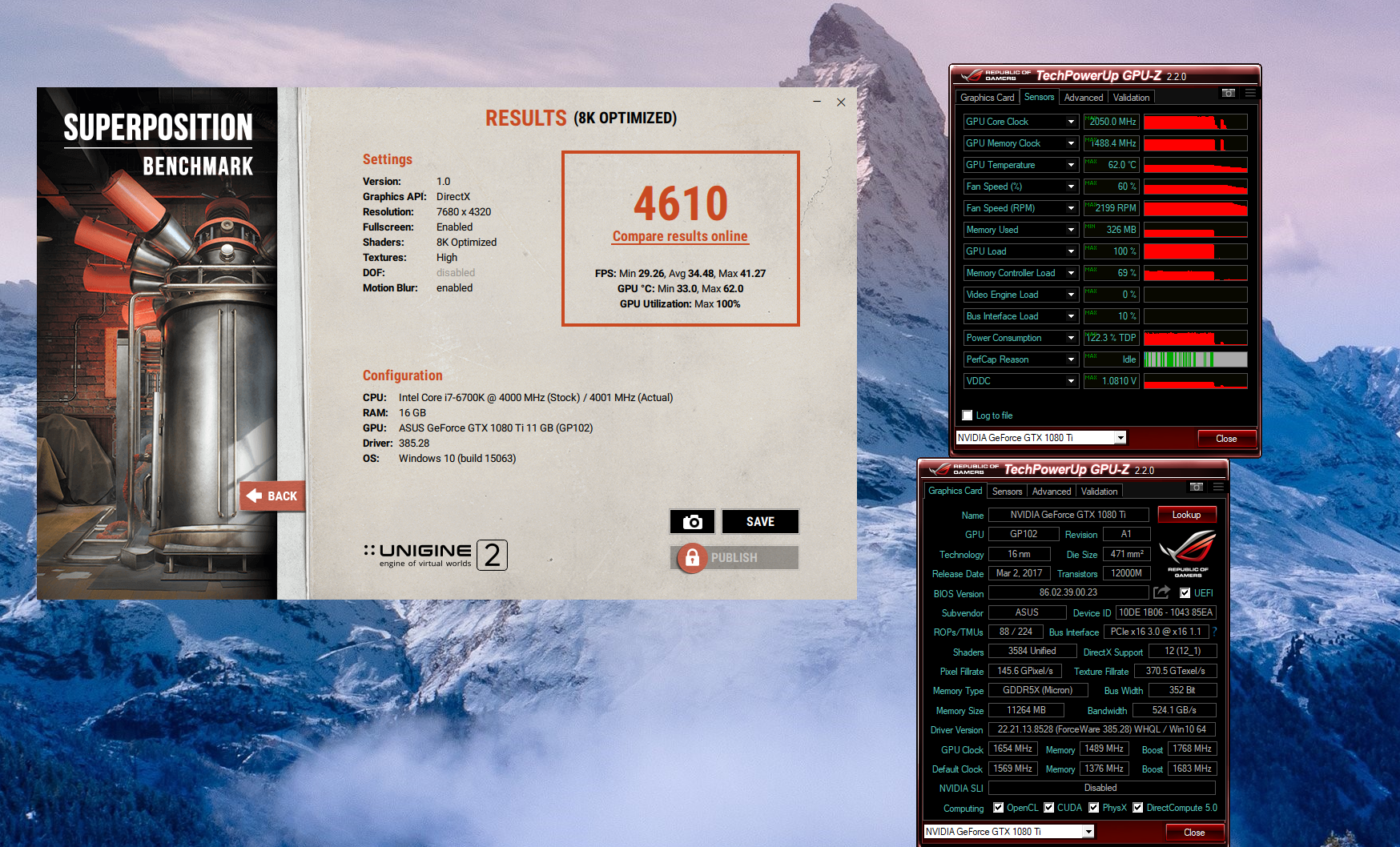The height and width of the screenshot is (847, 1400).
Task: Toggle the UEFI checkbox
Action: [x=1185, y=593]
